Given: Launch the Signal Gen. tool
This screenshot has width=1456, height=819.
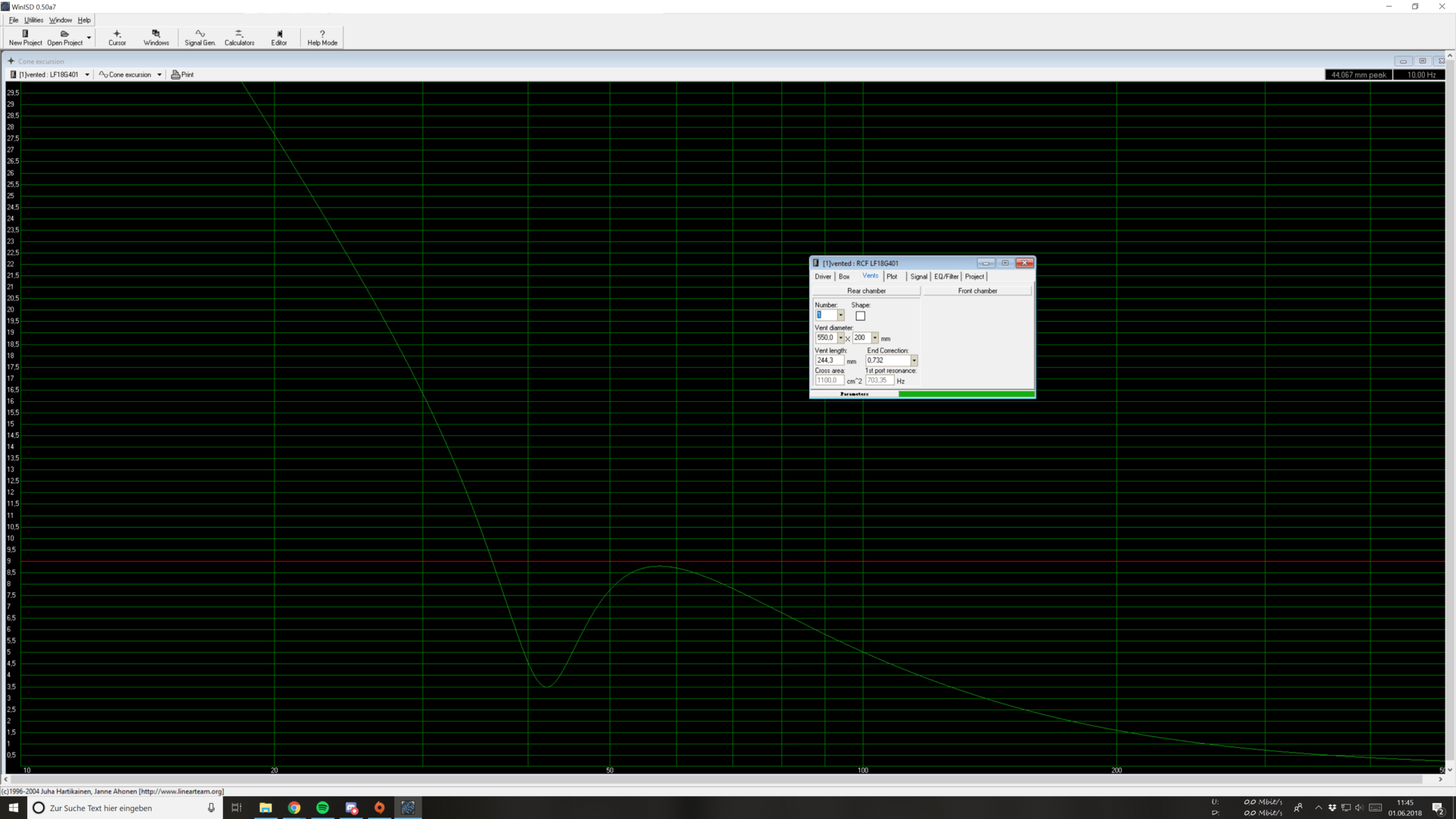Looking at the screenshot, I should (200, 34).
